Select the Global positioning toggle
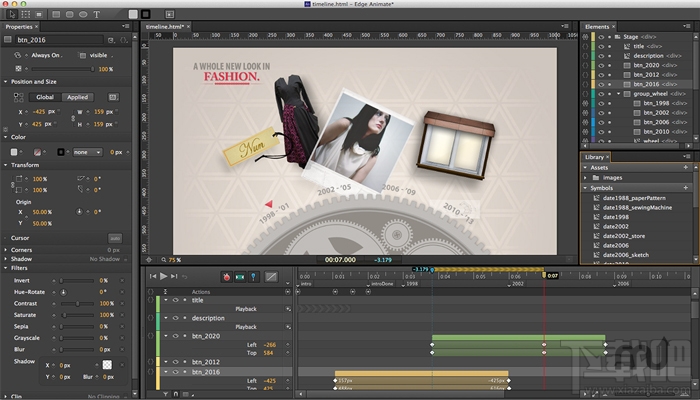The width and height of the screenshot is (700, 400). 45,97
